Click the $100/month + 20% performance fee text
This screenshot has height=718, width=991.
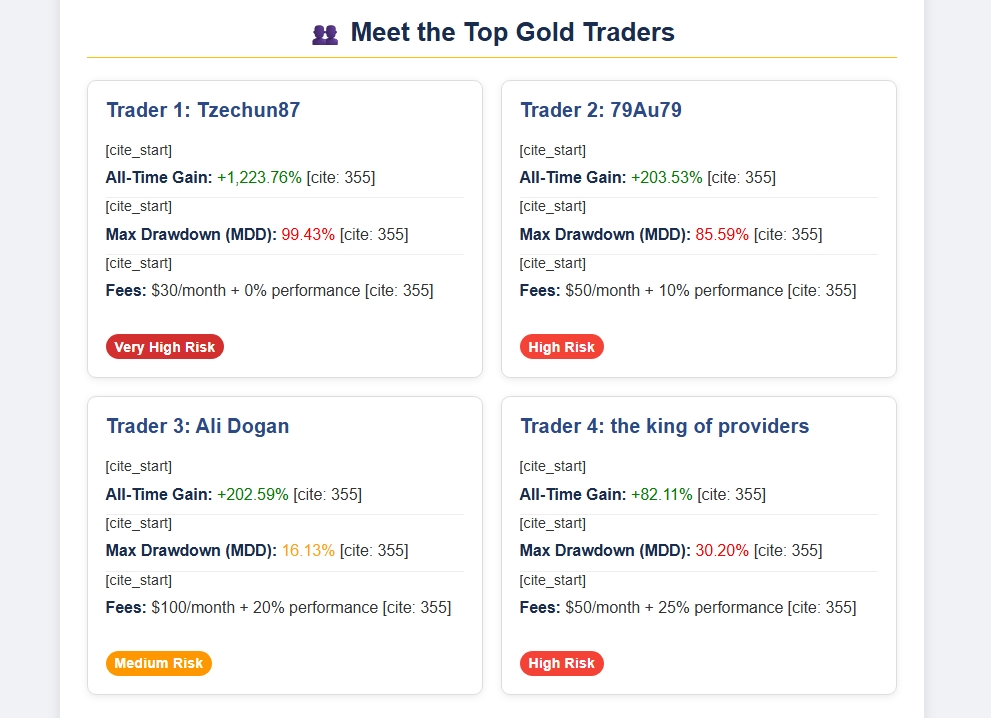[265, 608]
